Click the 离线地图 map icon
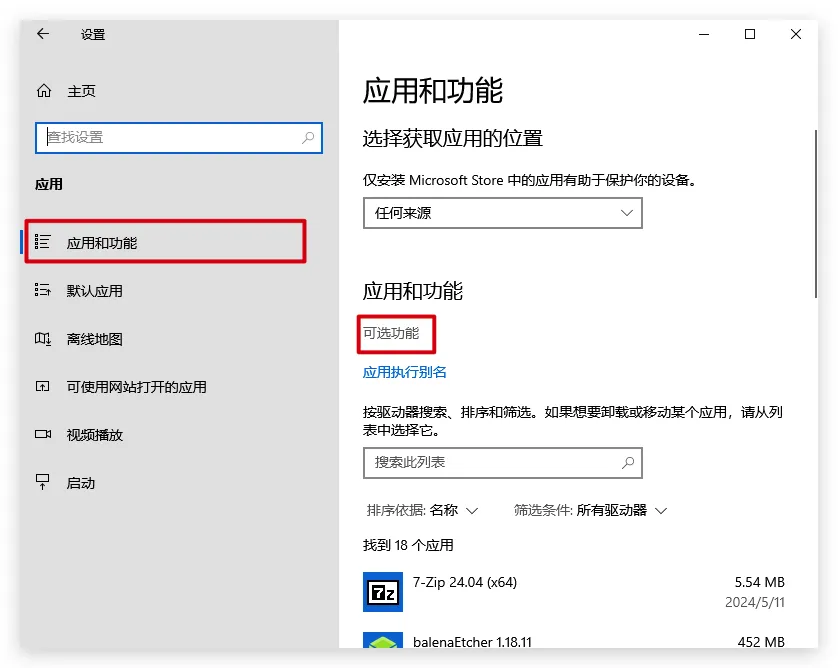The height and width of the screenshot is (668, 838). click(x=43, y=339)
